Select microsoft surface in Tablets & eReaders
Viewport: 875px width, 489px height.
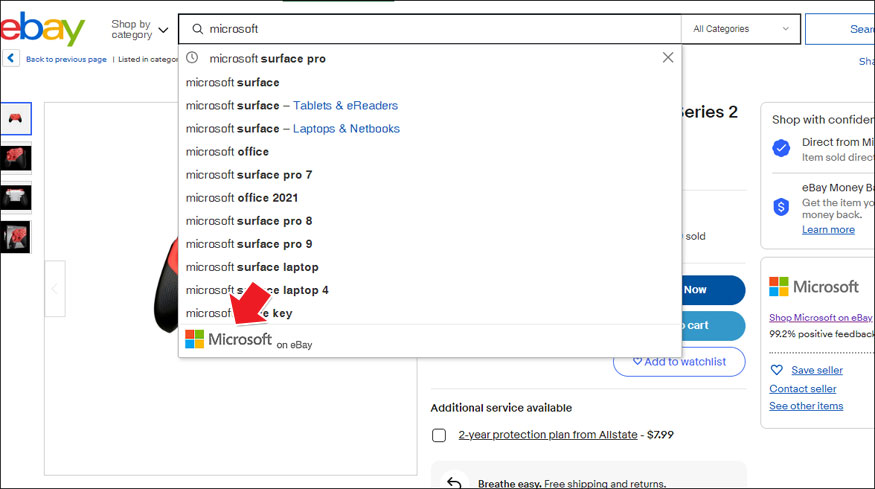pos(291,106)
